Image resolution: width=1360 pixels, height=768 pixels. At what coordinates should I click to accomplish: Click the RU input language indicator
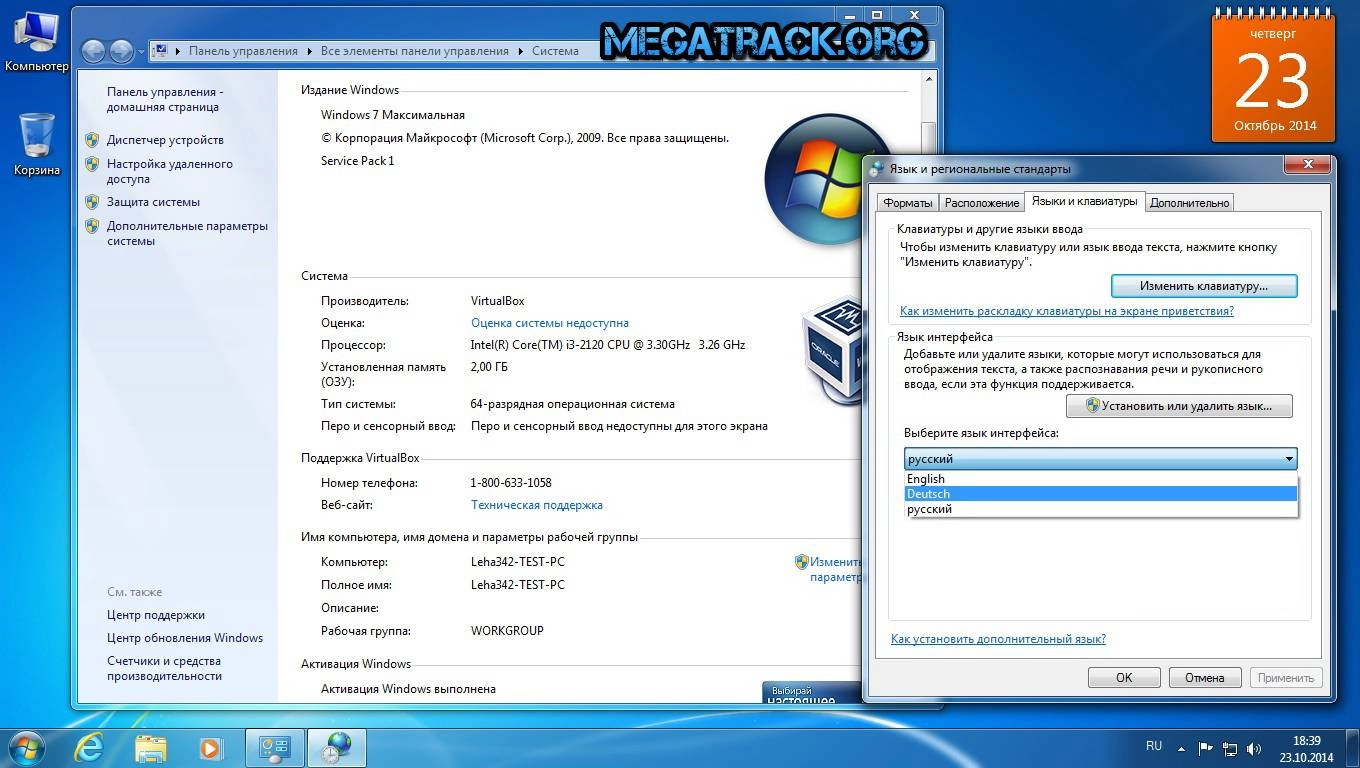coord(1154,746)
